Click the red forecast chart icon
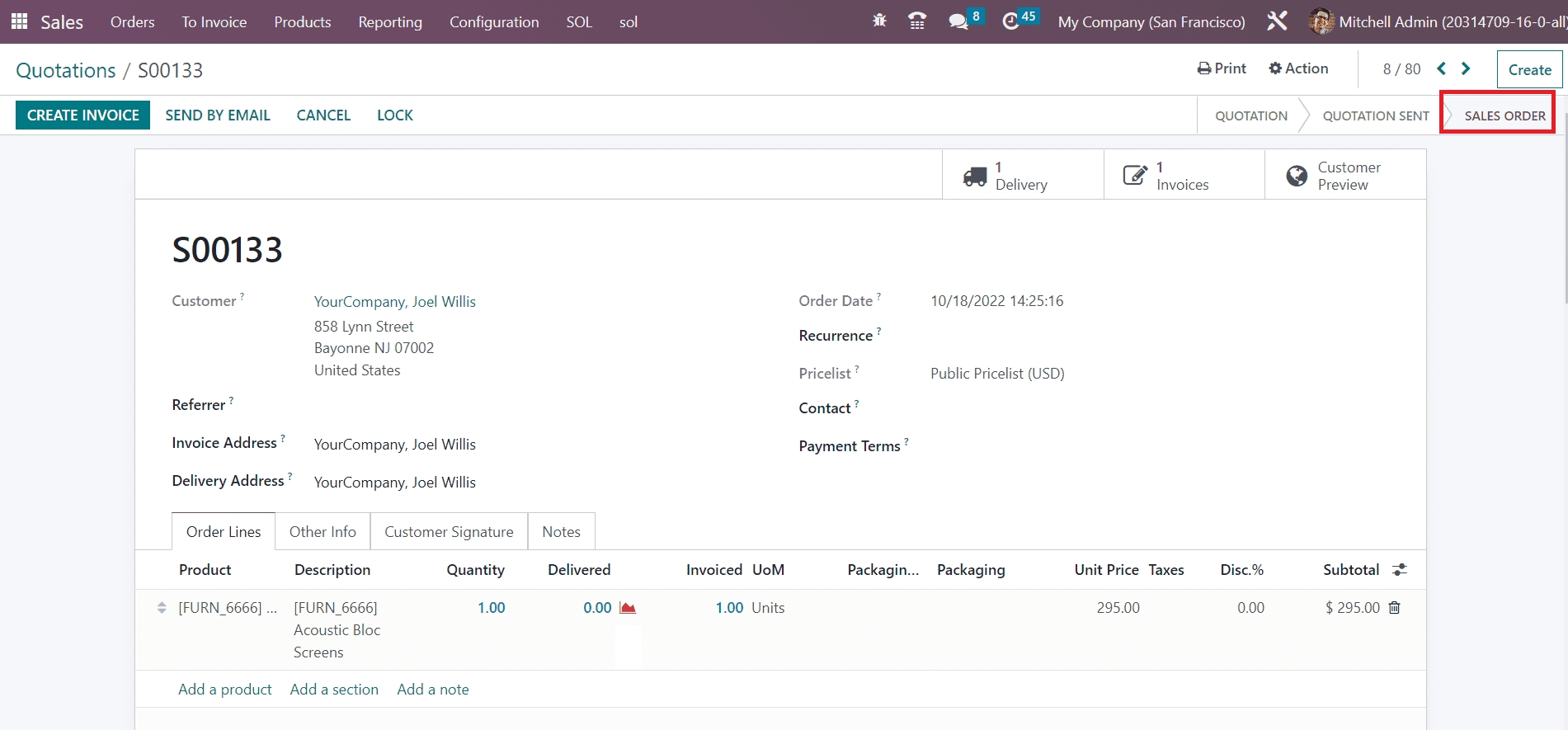The width and height of the screenshot is (1568, 730). pos(628,608)
